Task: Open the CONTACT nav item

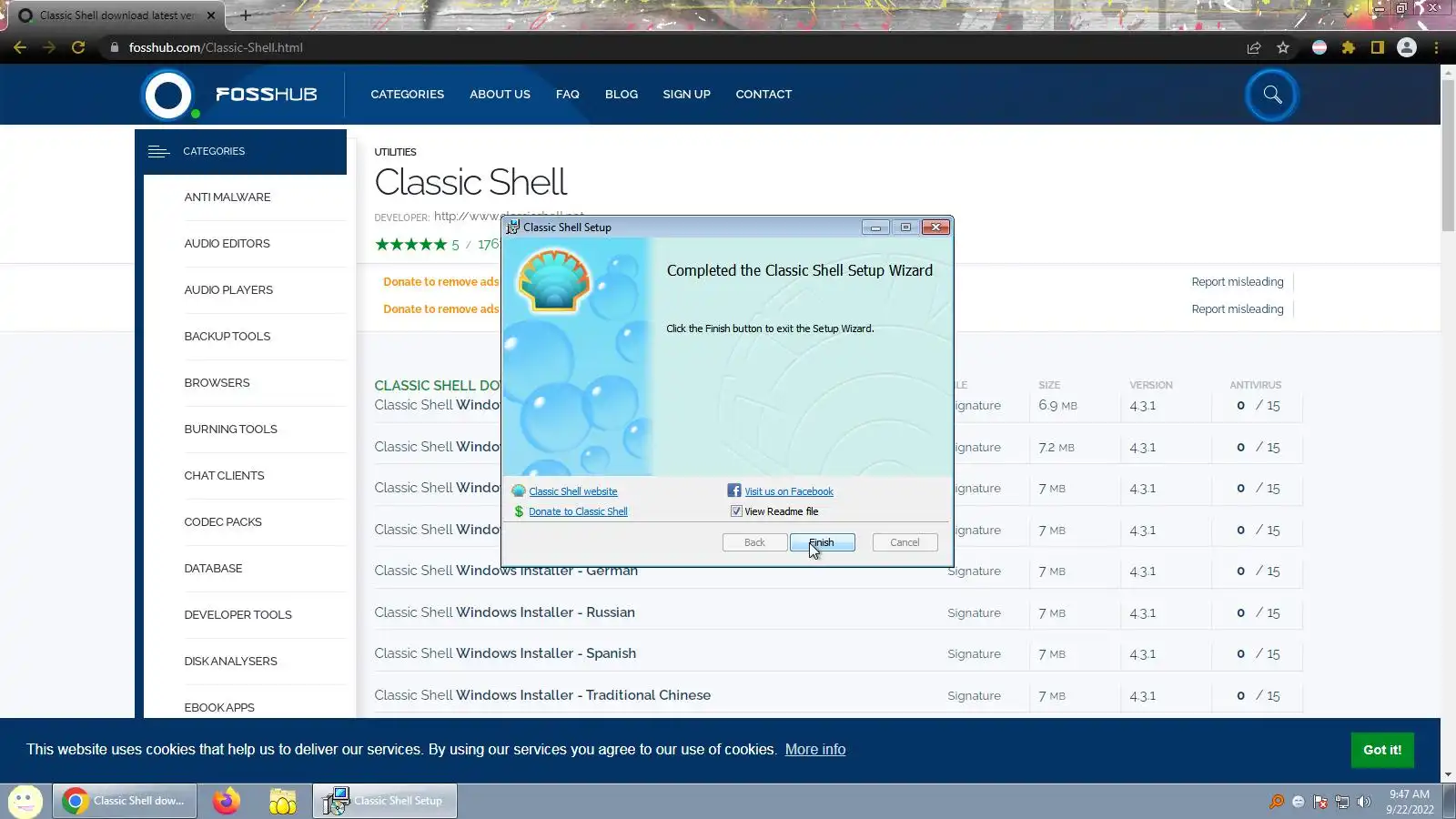Action: (763, 94)
